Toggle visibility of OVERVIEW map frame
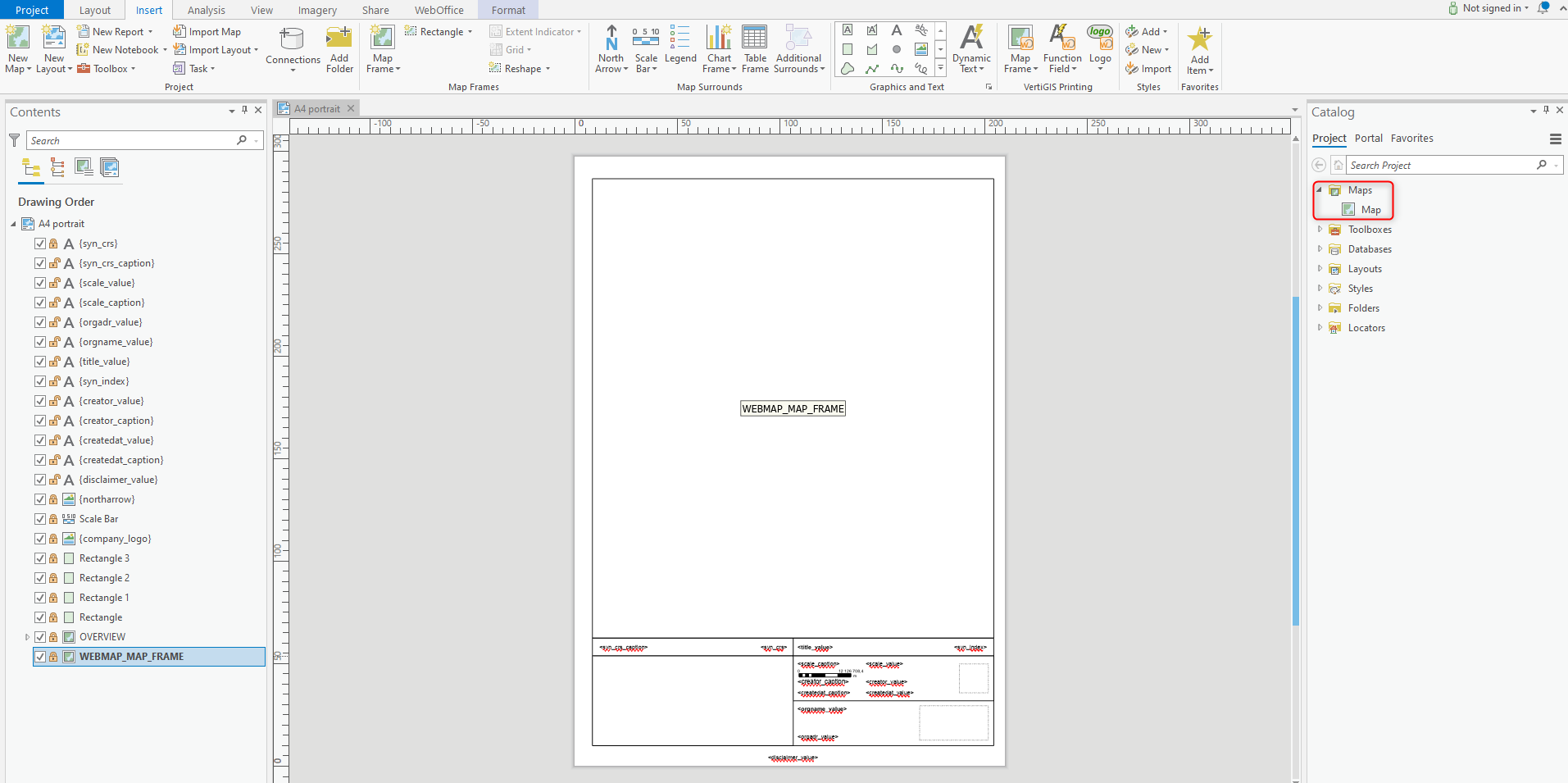Screen dimensions: 1568x783 coord(40,637)
